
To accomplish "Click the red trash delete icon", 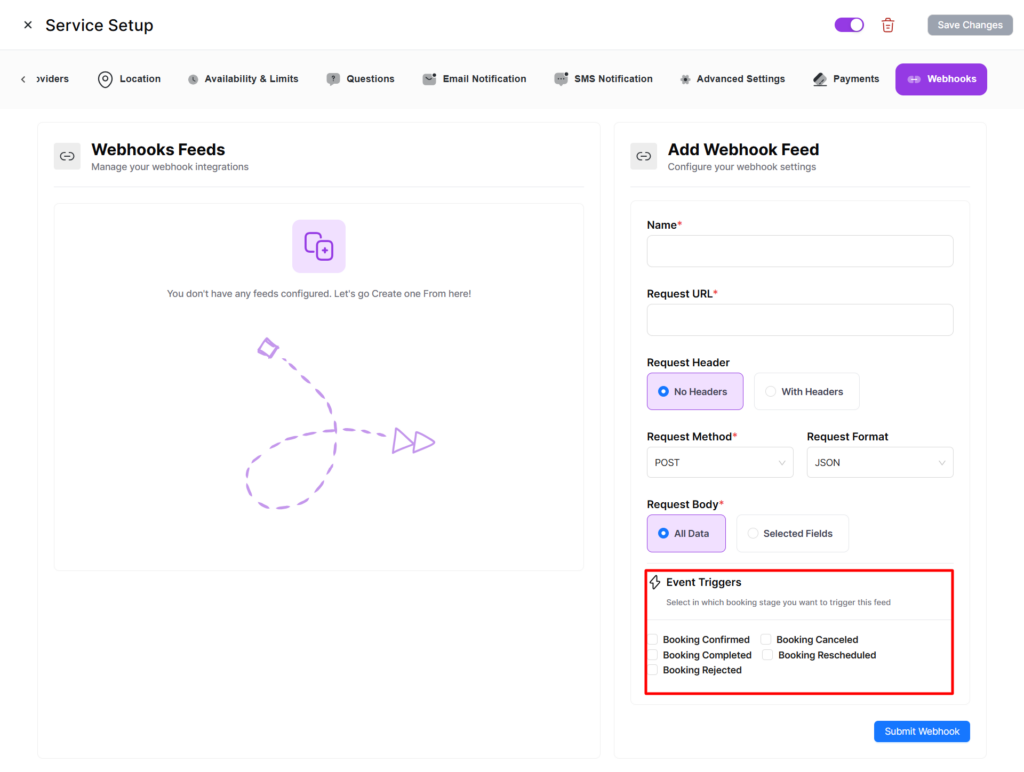I will click(888, 25).
